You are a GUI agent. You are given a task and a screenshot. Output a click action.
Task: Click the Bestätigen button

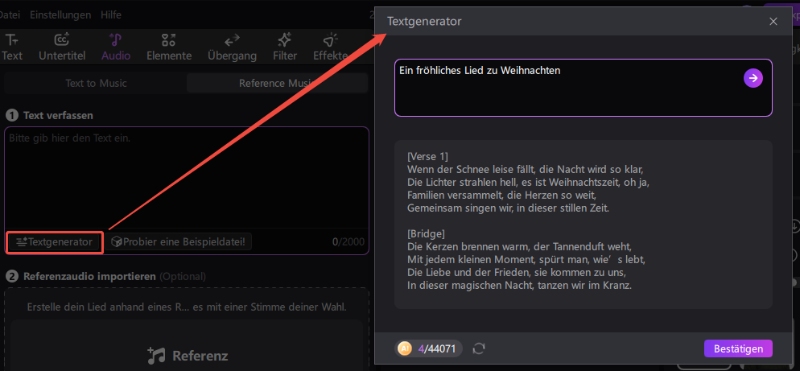tap(738, 349)
